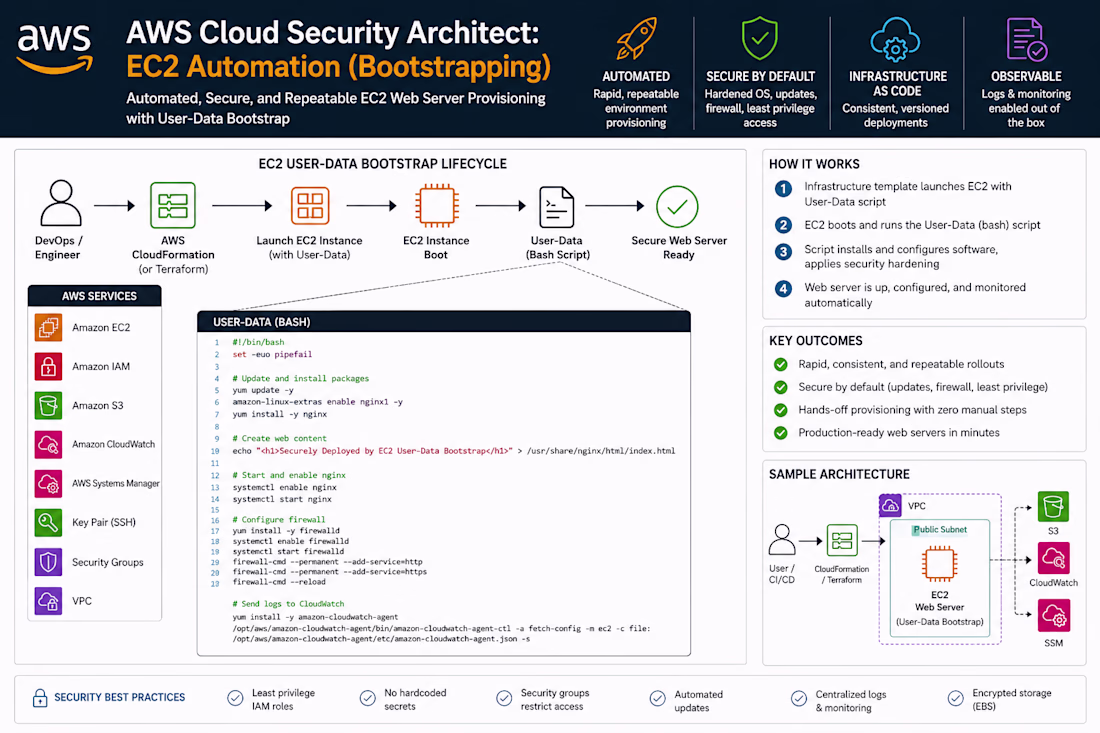The height and width of the screenshot is (733, 1100).
Task: Click the step 3 number circle in How It Works
Action: coord(783,251)
